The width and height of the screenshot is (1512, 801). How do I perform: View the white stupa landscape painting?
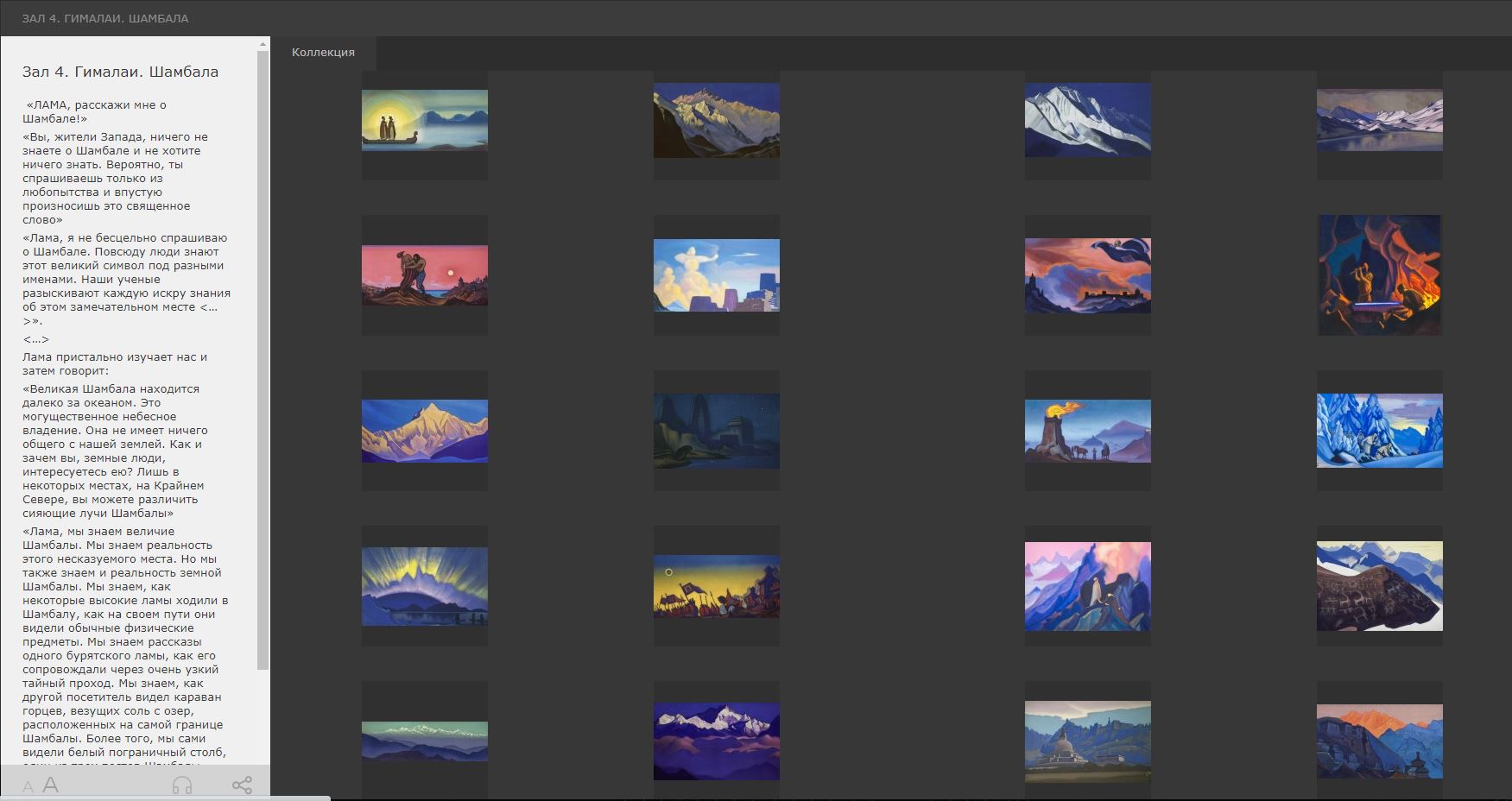[1087, 741]
